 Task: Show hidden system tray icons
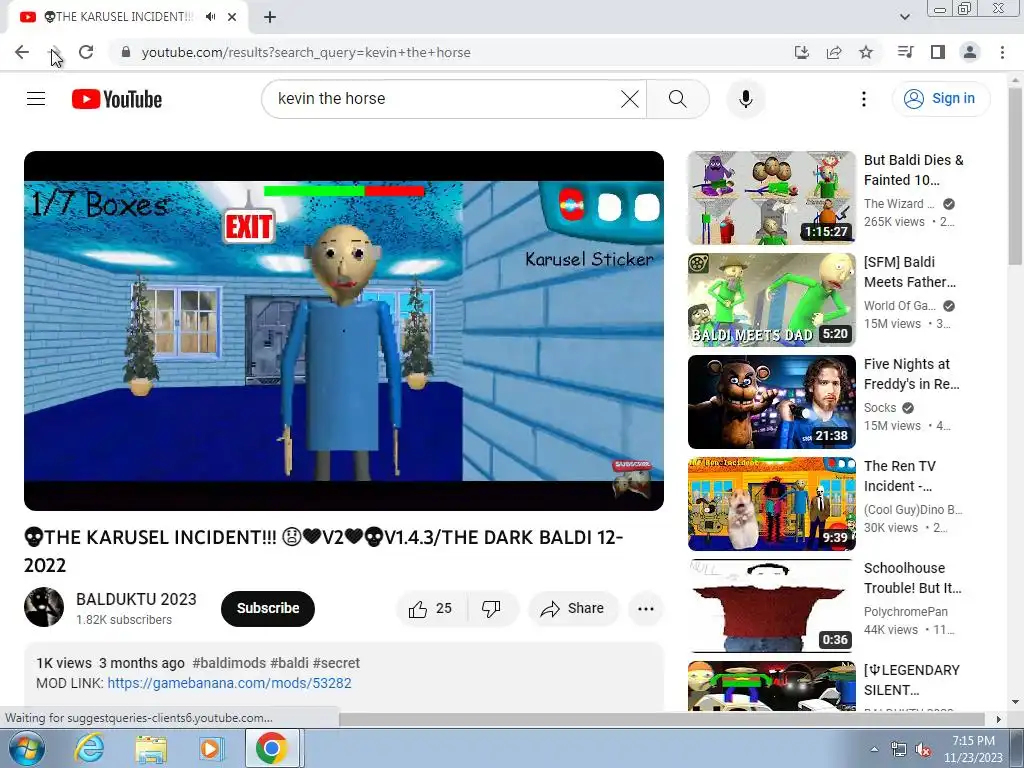(x=874, y=749)
